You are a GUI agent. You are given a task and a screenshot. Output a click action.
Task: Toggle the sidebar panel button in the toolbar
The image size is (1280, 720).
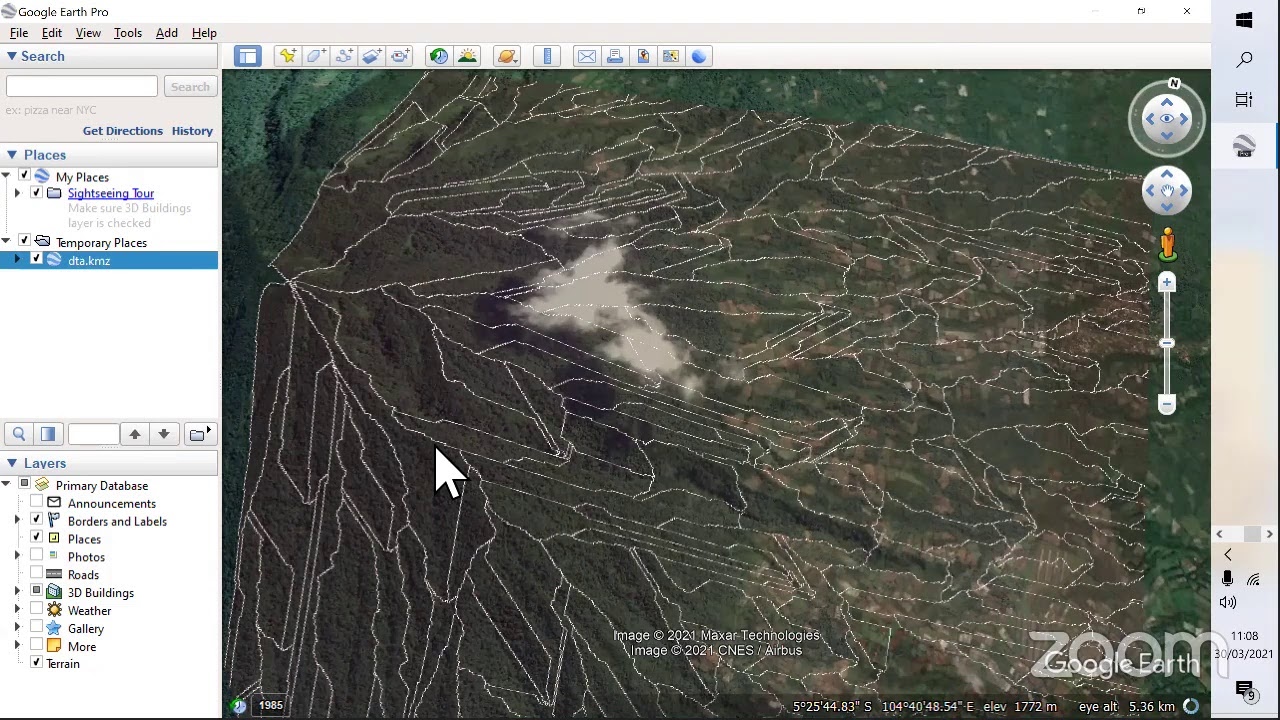point(248,56)
